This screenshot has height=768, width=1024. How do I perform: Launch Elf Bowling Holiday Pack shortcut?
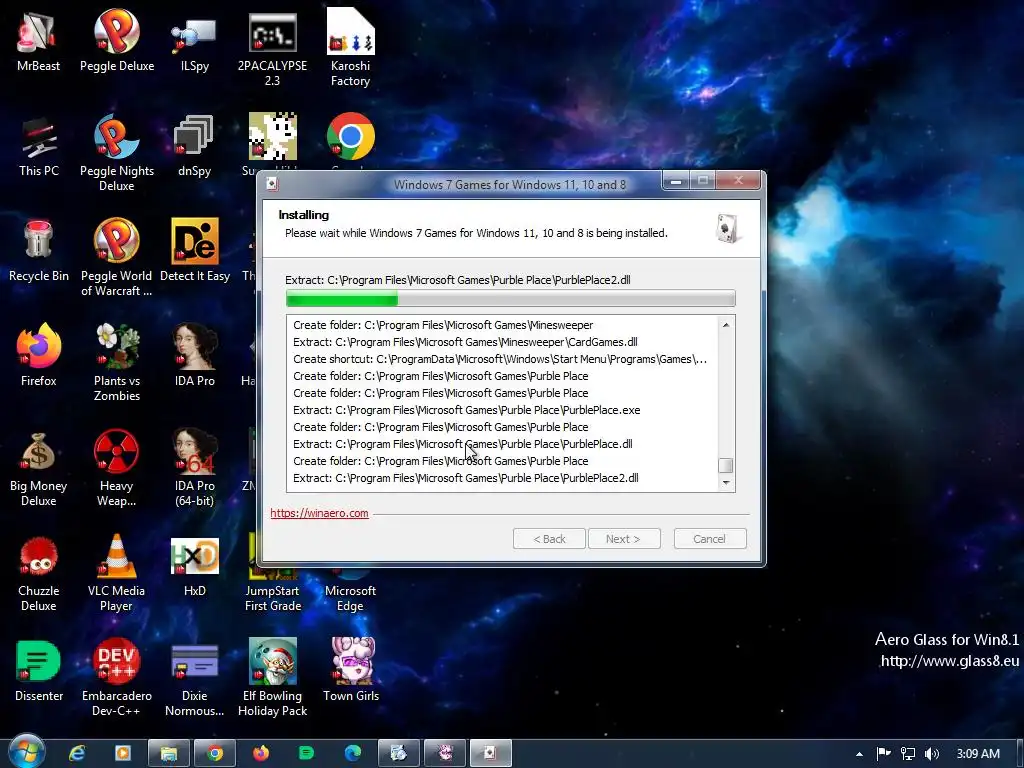tap(272, 678)
